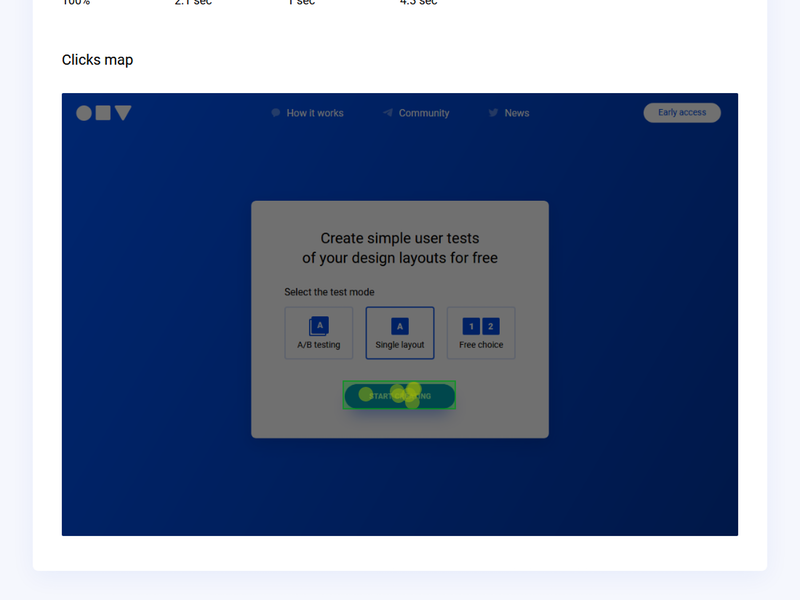Click the speech bubble icon beside How it works
This screenshot has width=800, height=600.
(275, 112)
